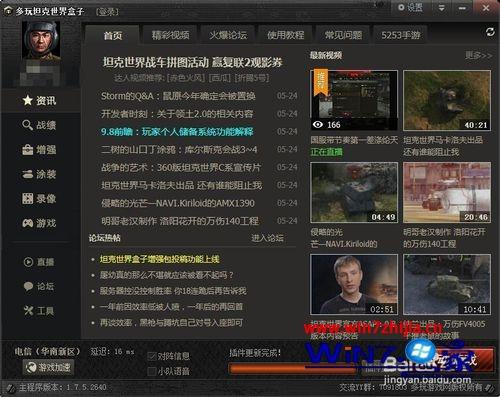Image resolution: width=500 pixels, height=397 pixels.
Task: Open forum post 一年前因效率低被人喷
Action: click(x=171, y=307)
